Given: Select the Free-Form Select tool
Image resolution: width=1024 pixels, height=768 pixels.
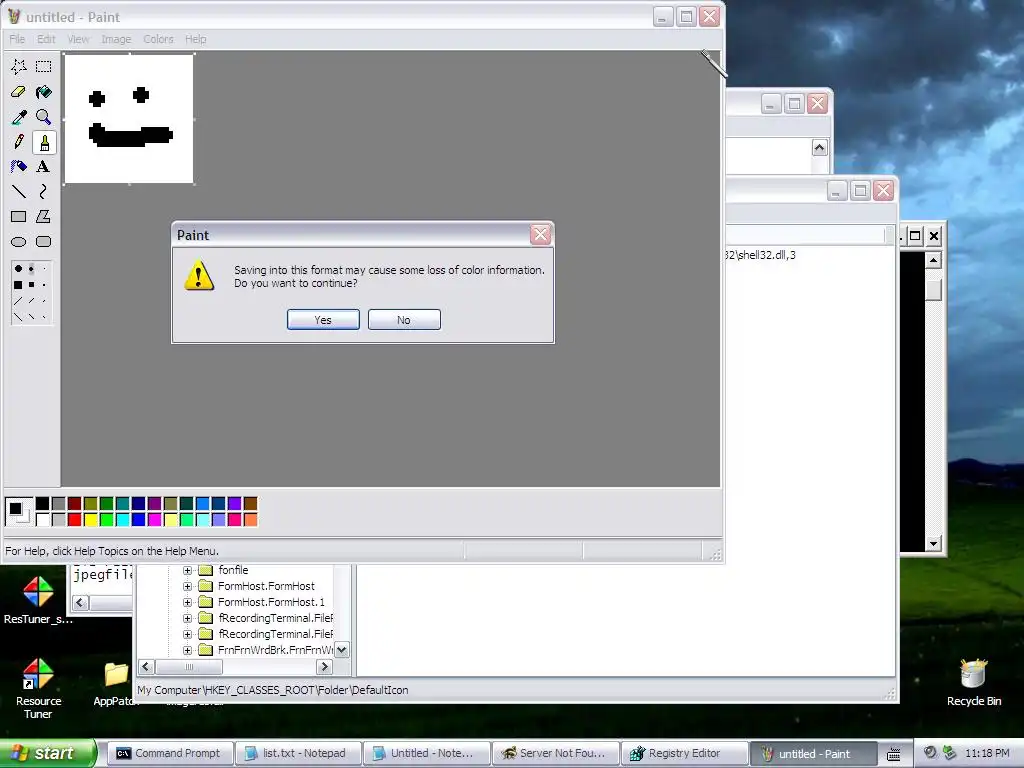Looking at the screenshot, I should pyautogui.click(x=19, y=67).
